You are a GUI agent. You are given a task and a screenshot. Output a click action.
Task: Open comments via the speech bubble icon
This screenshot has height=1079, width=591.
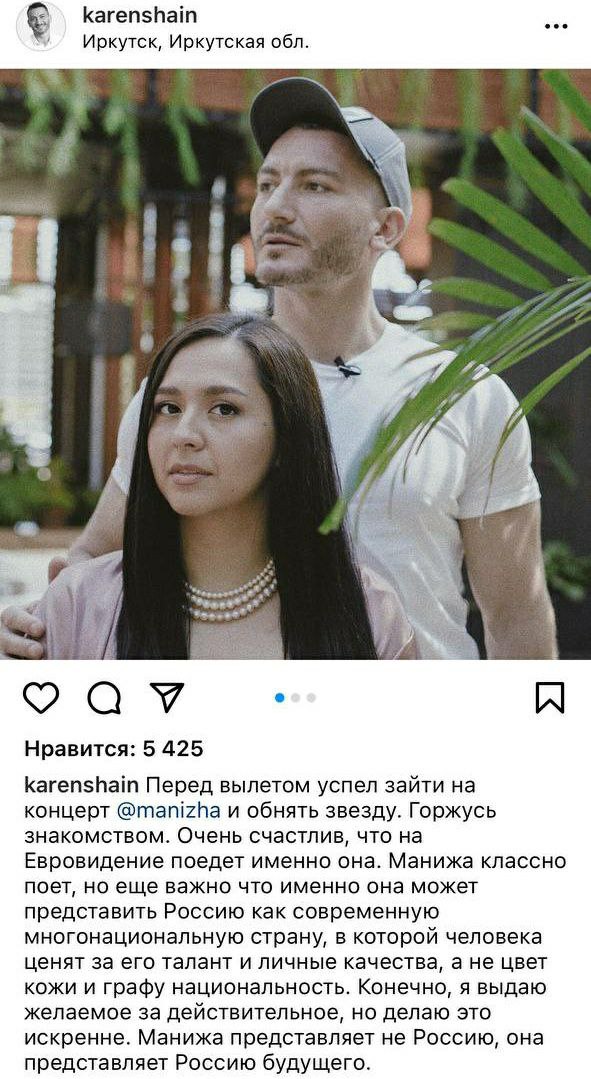(104, 698)
